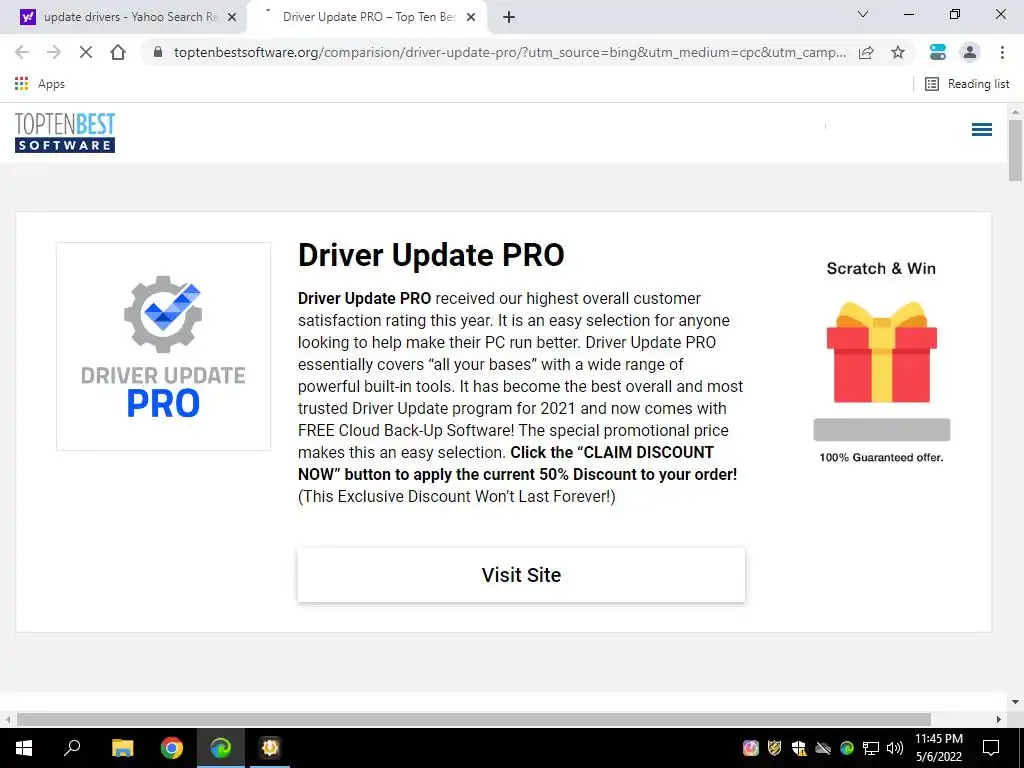Open a new browser tab
This screenshot has width=1024, height=768.
509,18
